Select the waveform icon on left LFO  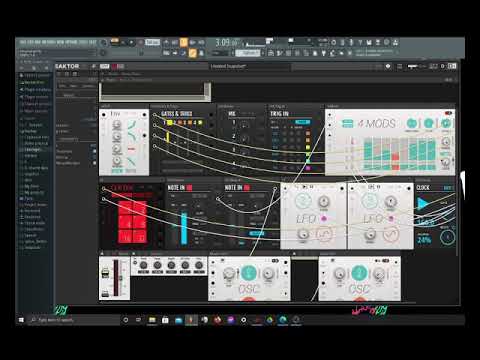(324, 234)
